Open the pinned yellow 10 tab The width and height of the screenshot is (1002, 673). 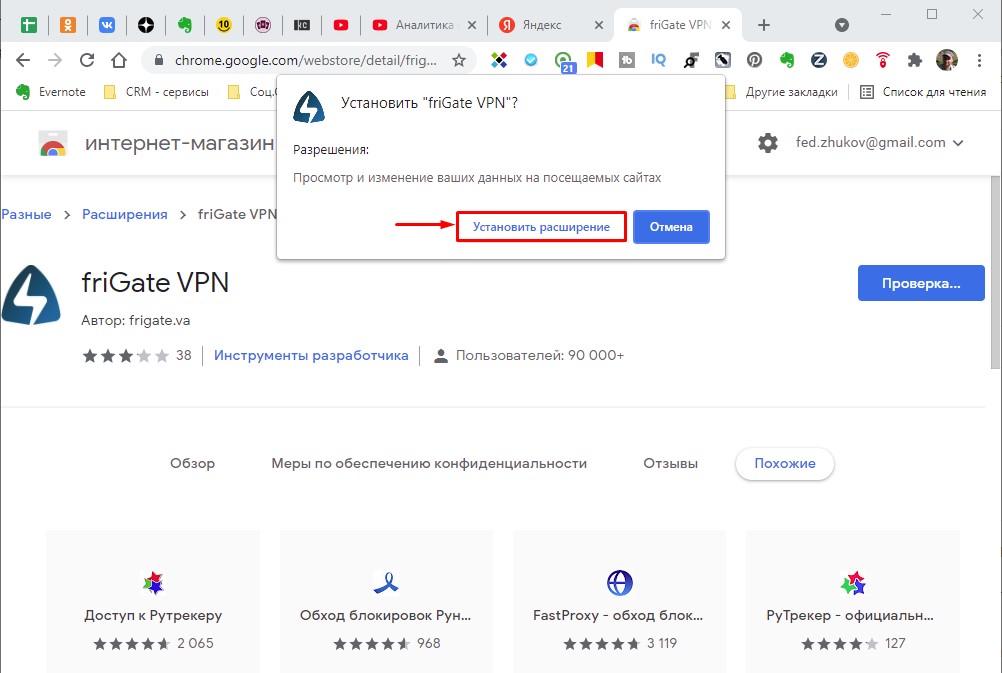click(x=224, y=25)
